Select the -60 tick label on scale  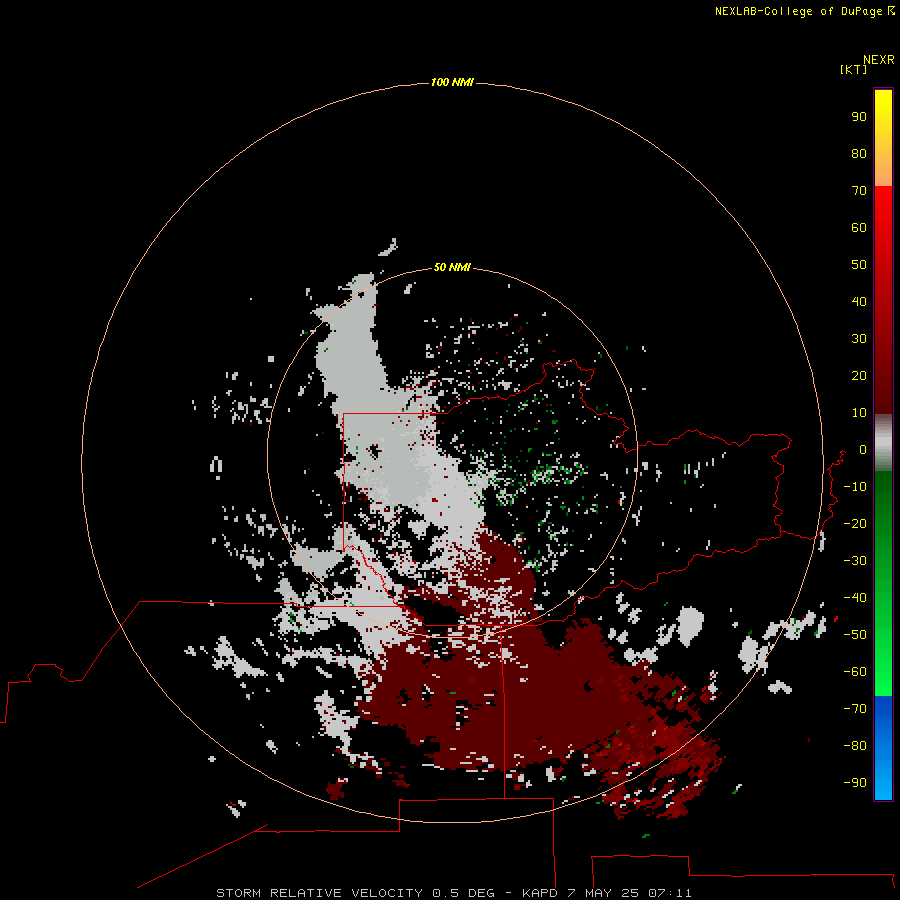(x=855, y=672)
